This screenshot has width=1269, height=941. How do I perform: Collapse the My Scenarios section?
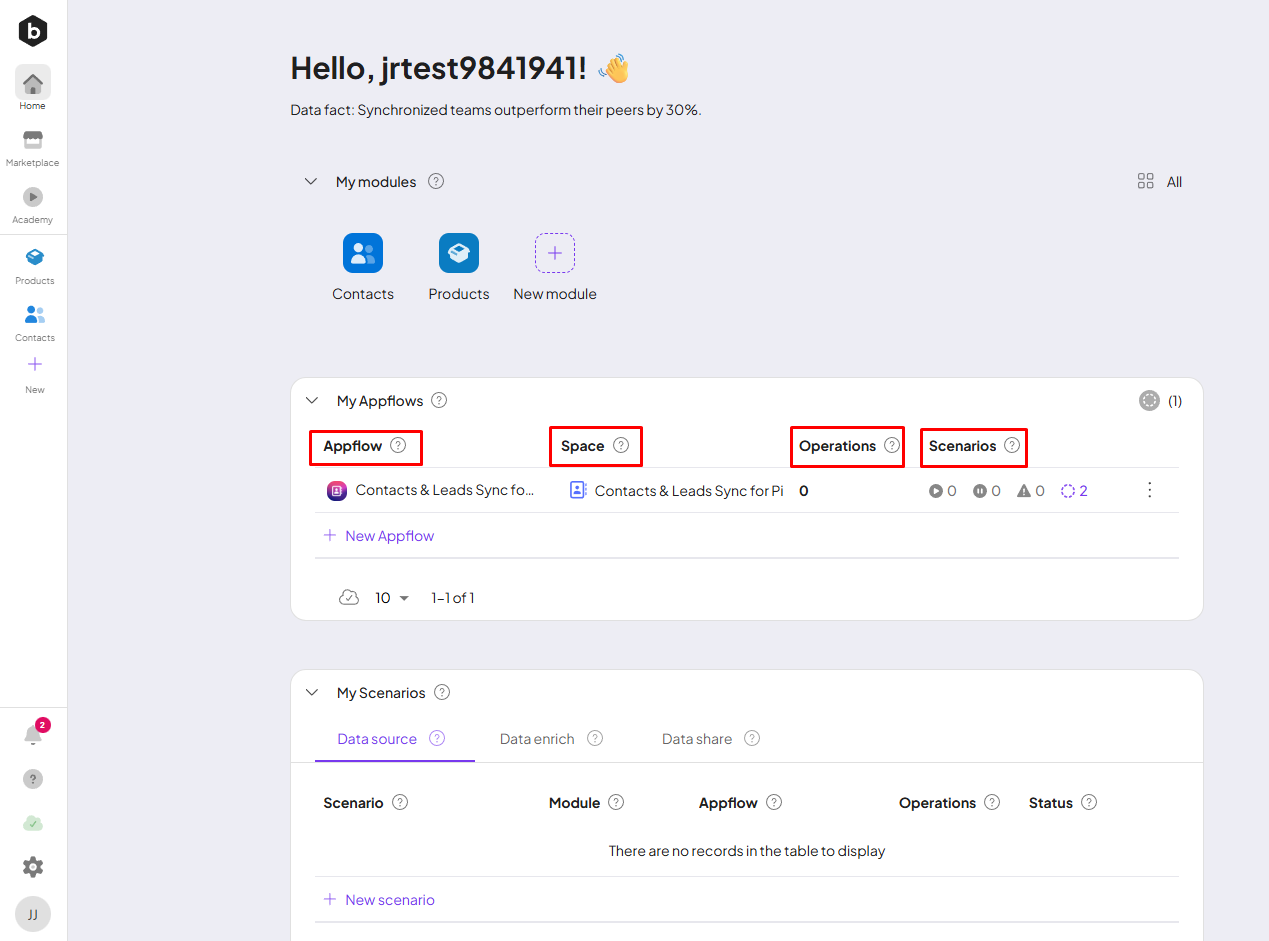click(x=312, y=693)
